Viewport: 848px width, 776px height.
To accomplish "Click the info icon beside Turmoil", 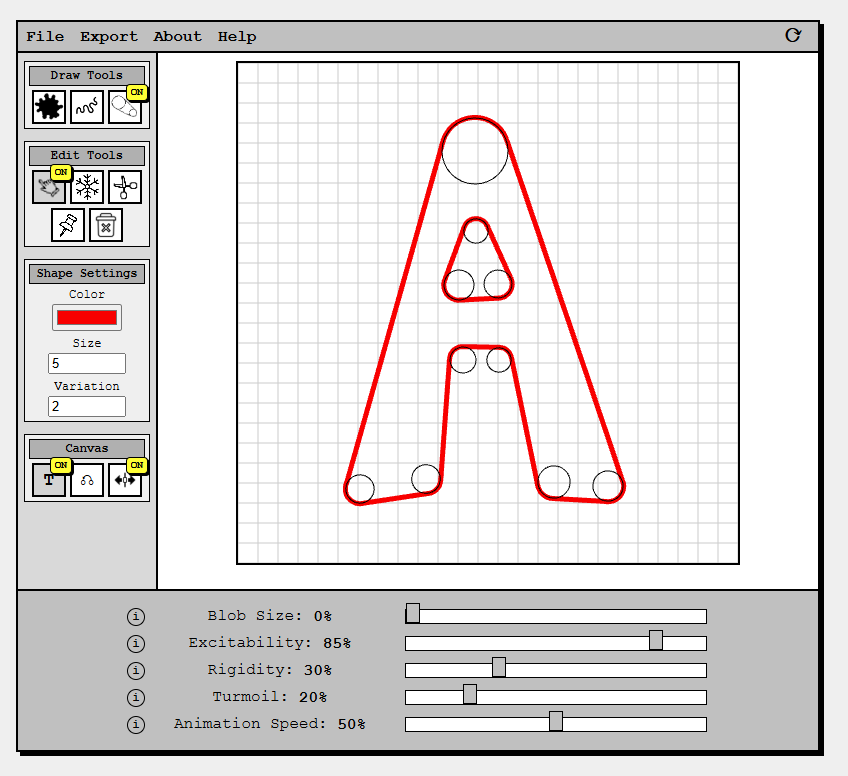I will pyautogui.click(x=136, y=698).
